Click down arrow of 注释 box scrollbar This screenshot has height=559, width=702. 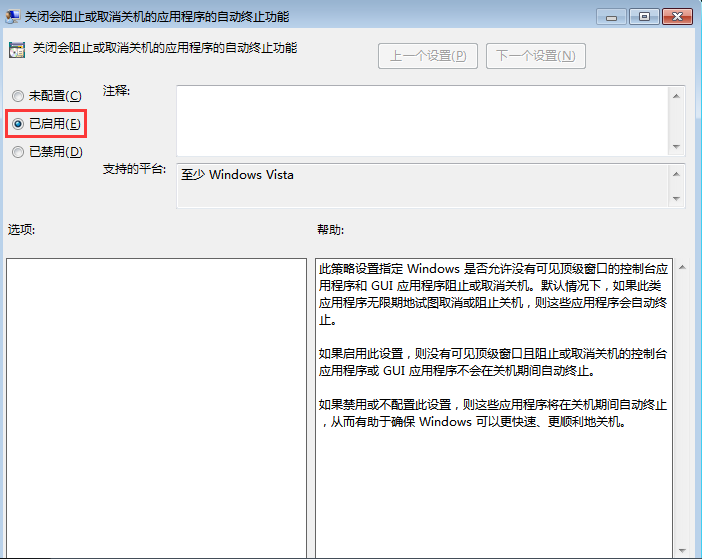point(677,146)
